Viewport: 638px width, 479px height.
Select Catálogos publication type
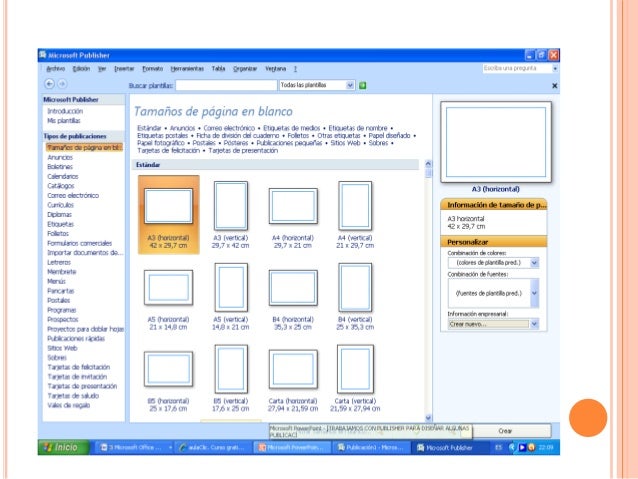pos(61,186)
